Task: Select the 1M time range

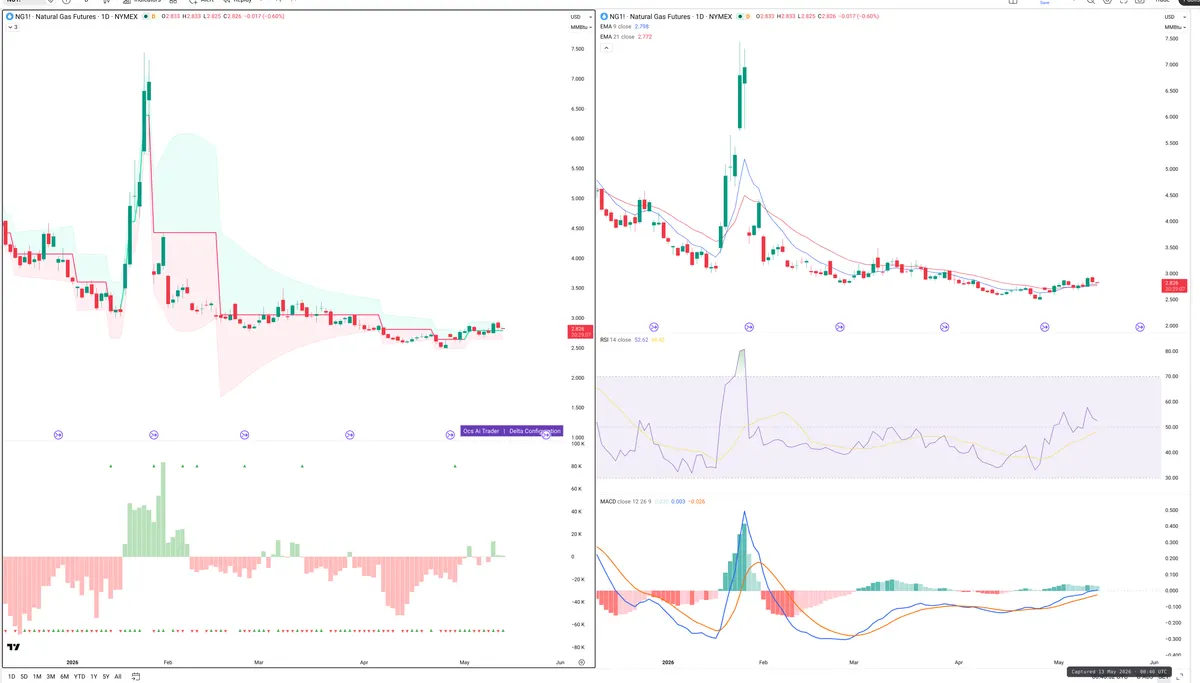Action: (37, 677)
